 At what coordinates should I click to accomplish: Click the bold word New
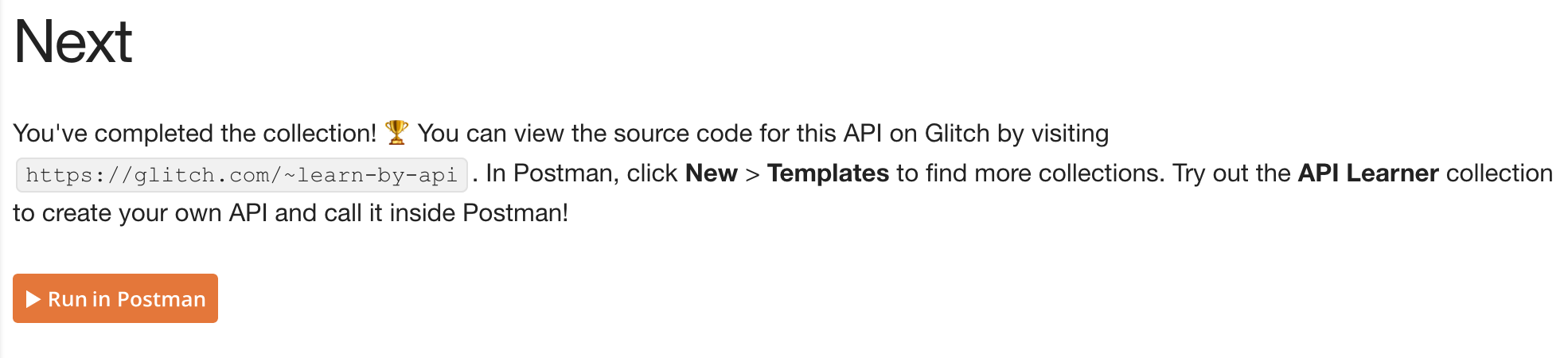[x=711, y=173]
